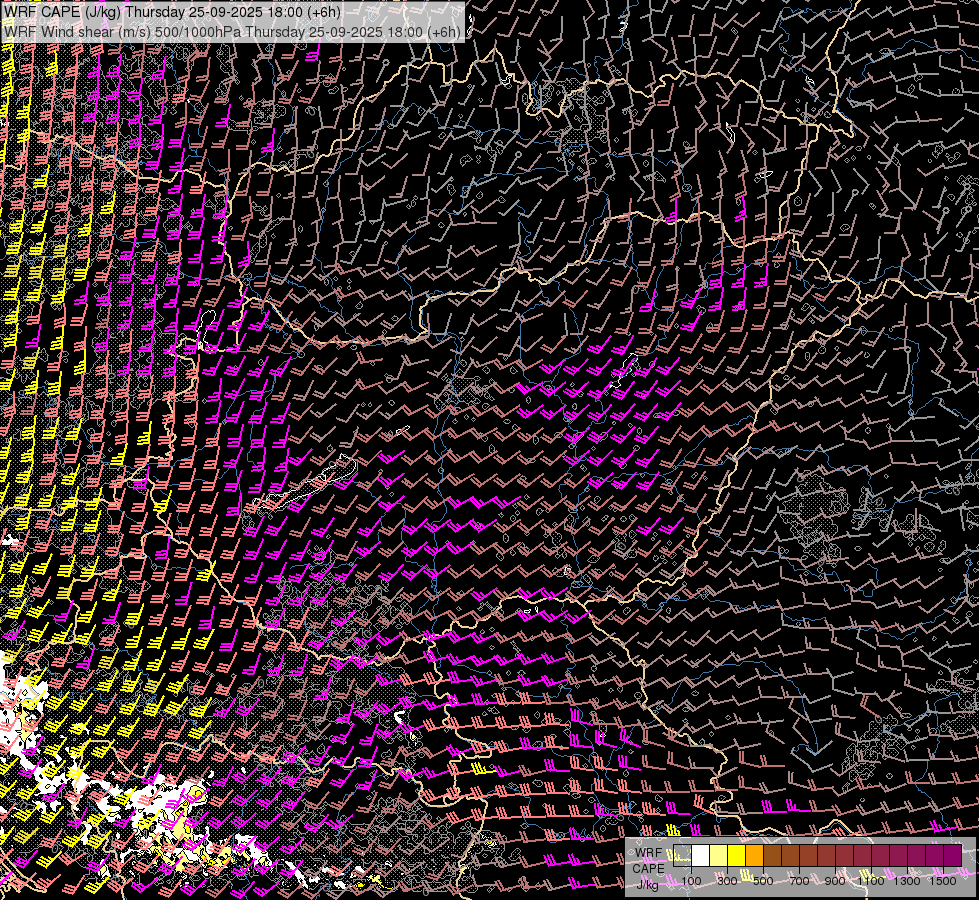
Task: Click the white swatch in the CAPE legend
Action: (701, 855)
